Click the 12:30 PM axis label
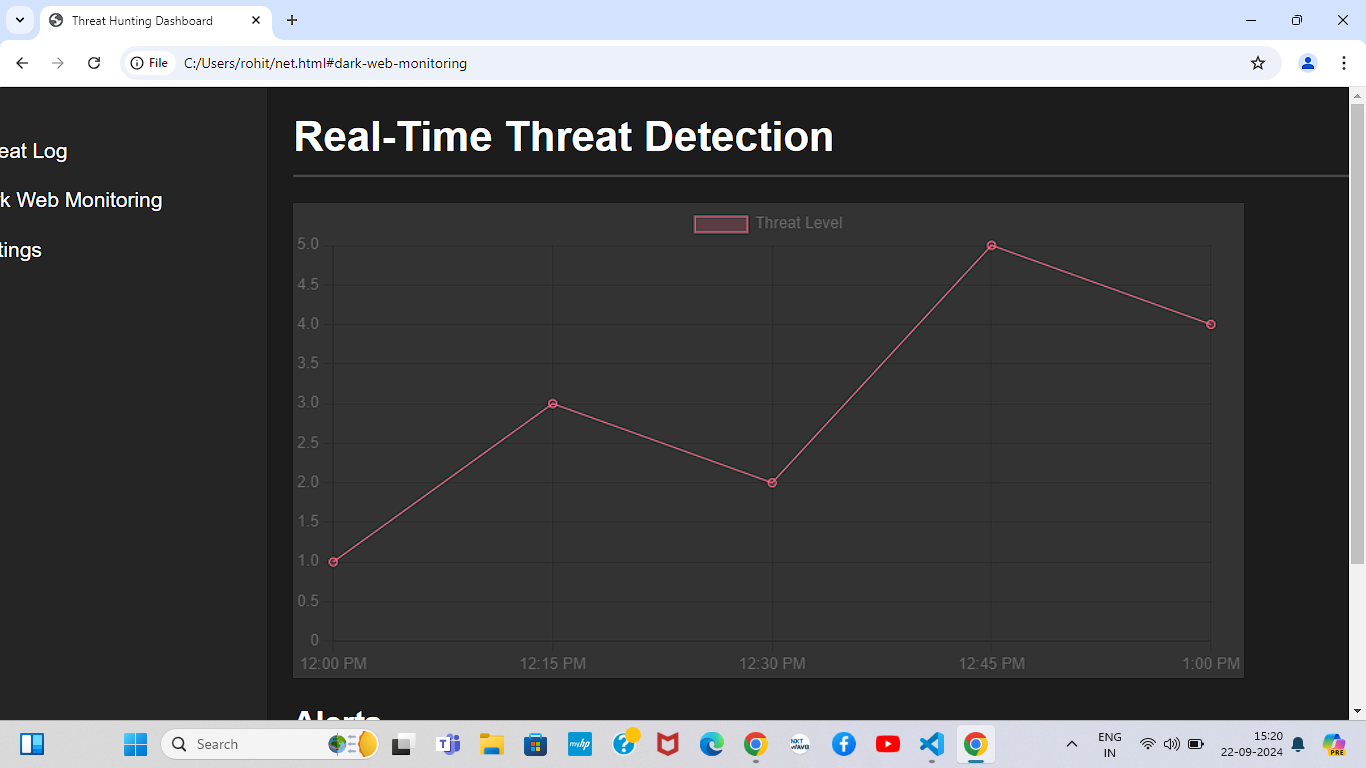Image resolution: width=1366 pixels, height=768 pixels. pyautogui.click(x=772, y=664)
